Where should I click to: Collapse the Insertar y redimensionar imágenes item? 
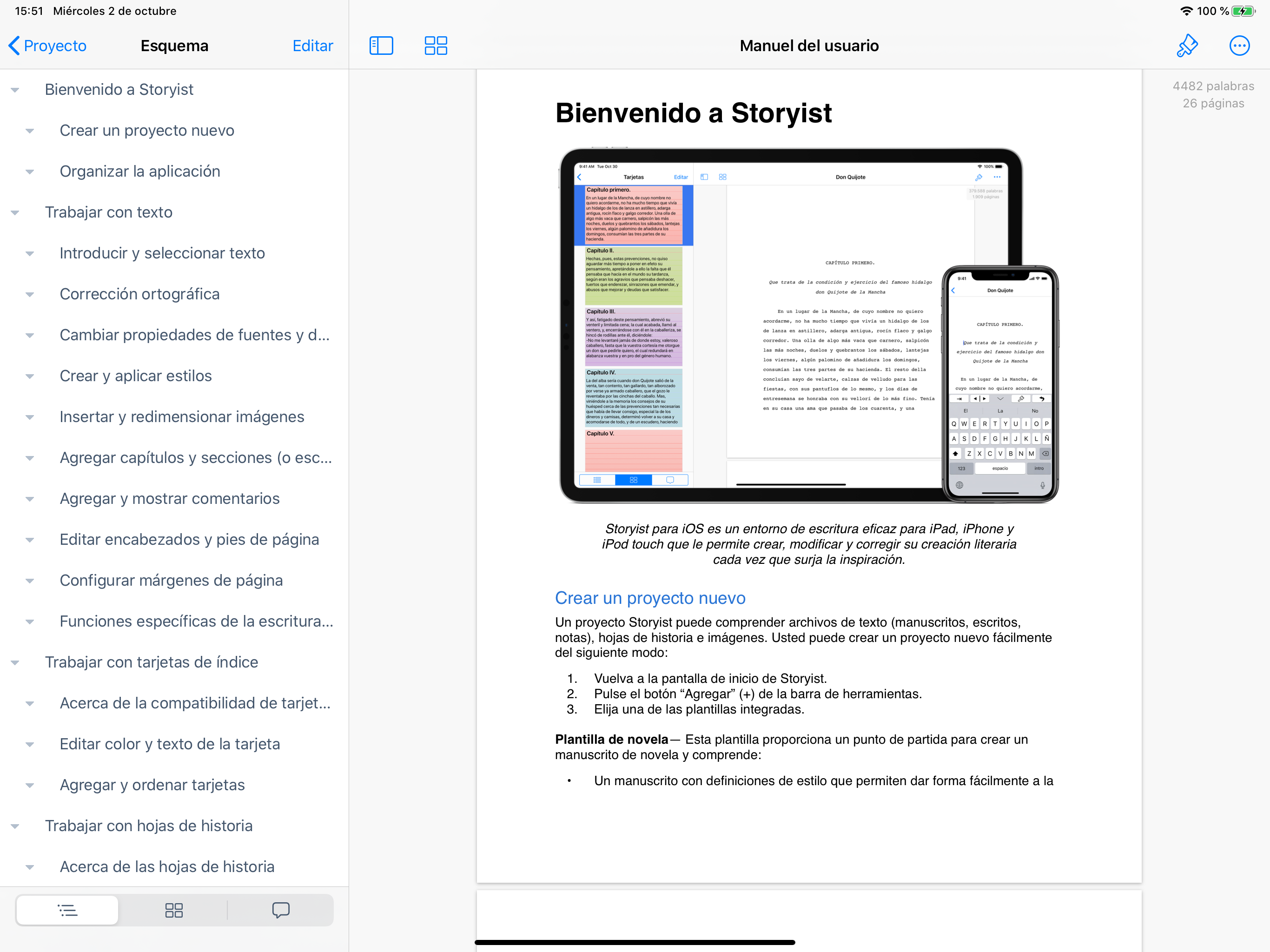(x=30, y=417)
